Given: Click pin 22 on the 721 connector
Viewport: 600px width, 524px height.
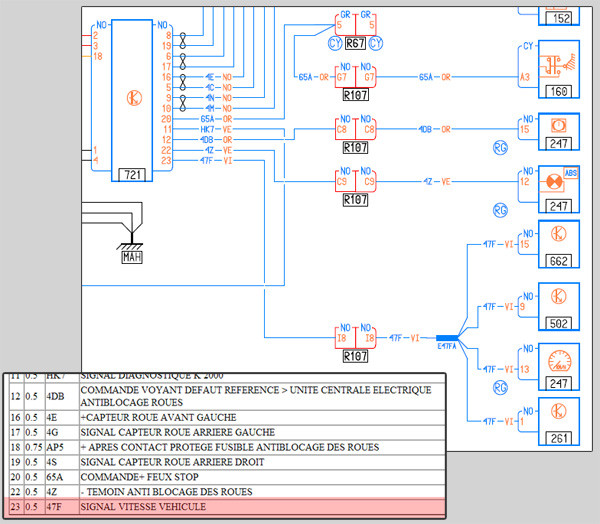Looking at the screenshot, I should [x=166, y=150].
